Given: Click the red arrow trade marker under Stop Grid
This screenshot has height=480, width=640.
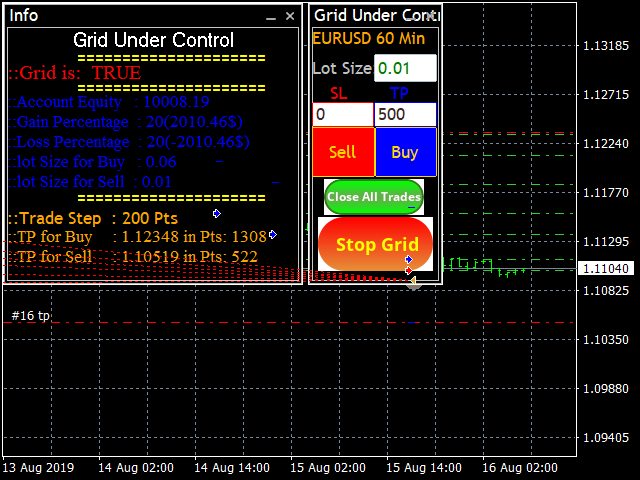Looking at the screenshot, I should tap(409, 270).
